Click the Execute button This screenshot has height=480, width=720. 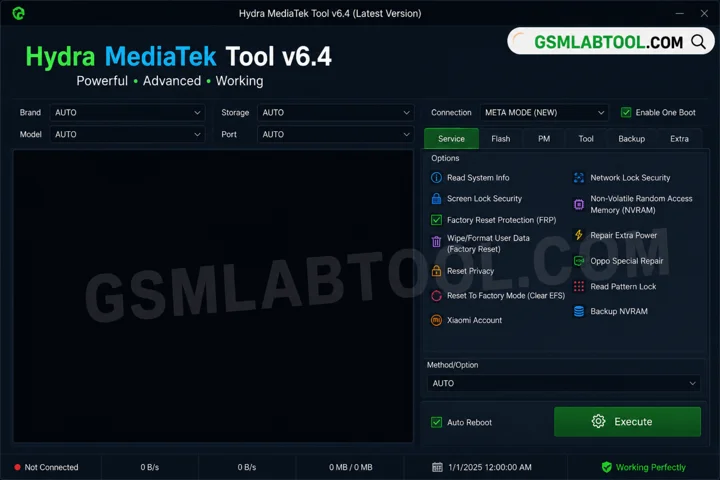(627, 421)
